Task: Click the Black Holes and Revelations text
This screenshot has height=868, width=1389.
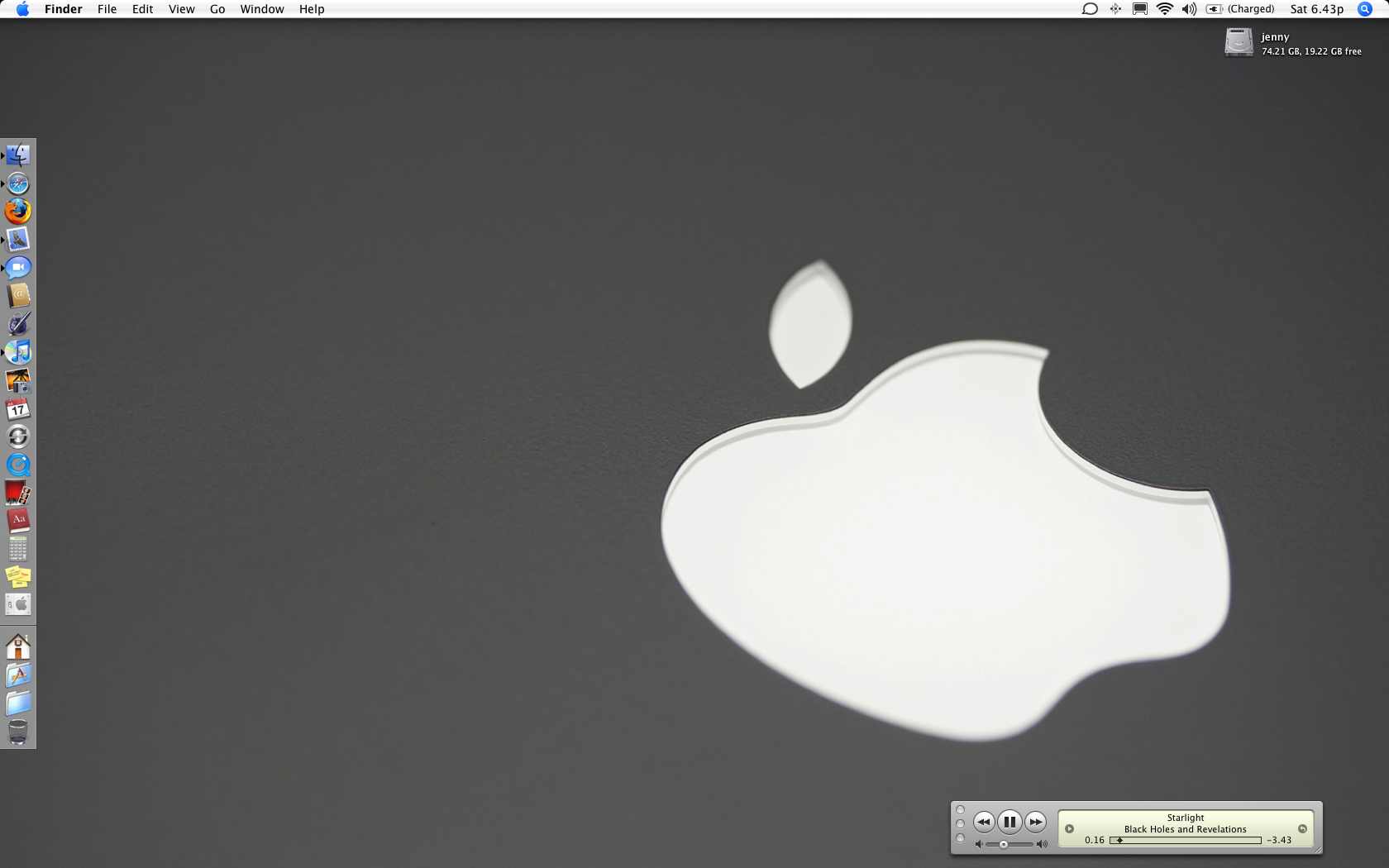Action: click(x=1185, y=829)
